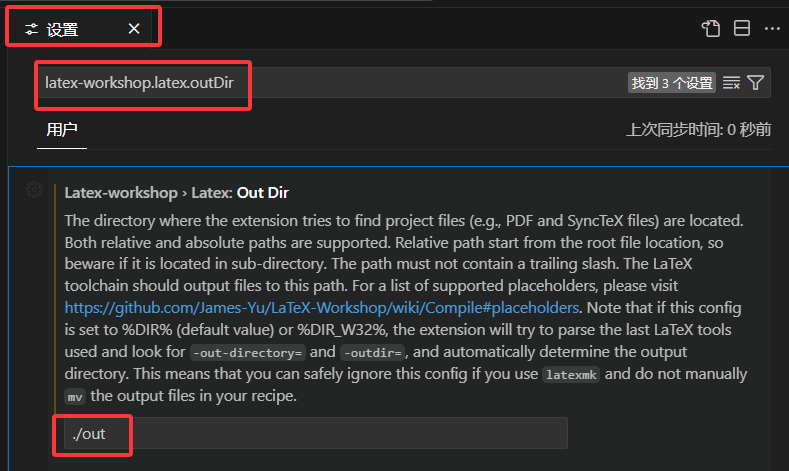Click 上次同步时间 sync status text
This screenshot has width=789, height=471.
point(698,130)
